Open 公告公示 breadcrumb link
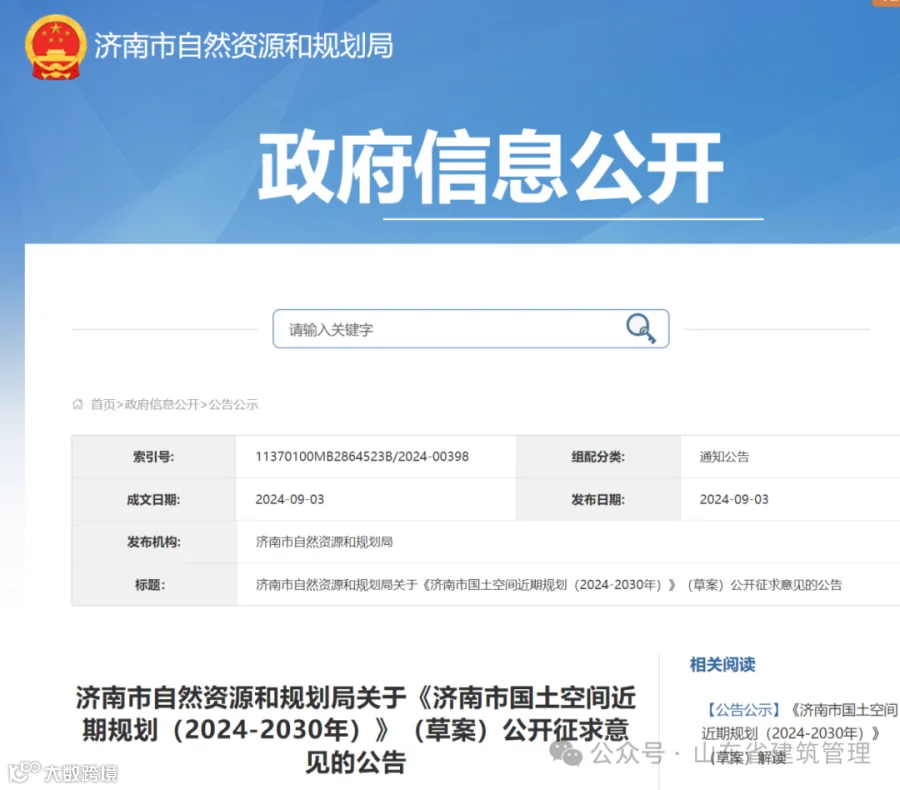The height and width of the screenshot is (790, 900). pos(233,404)
